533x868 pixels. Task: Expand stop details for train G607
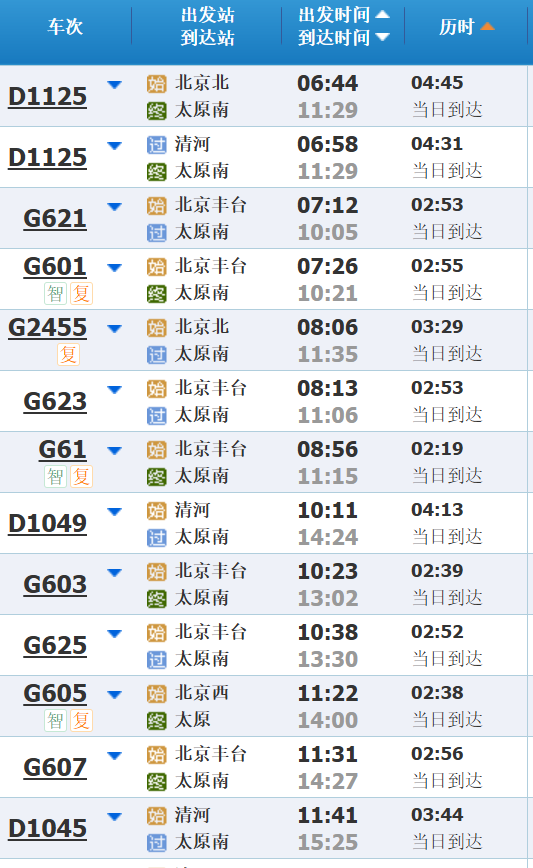[x=115, y=755]
